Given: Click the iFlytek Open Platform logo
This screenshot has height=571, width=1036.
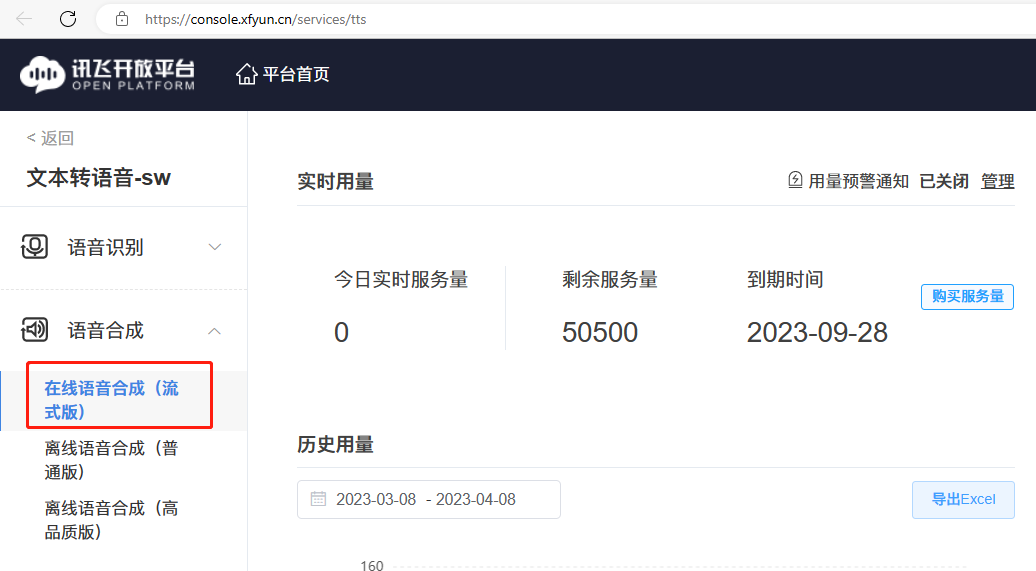Looking at the screenshot, I should [108, 74].
